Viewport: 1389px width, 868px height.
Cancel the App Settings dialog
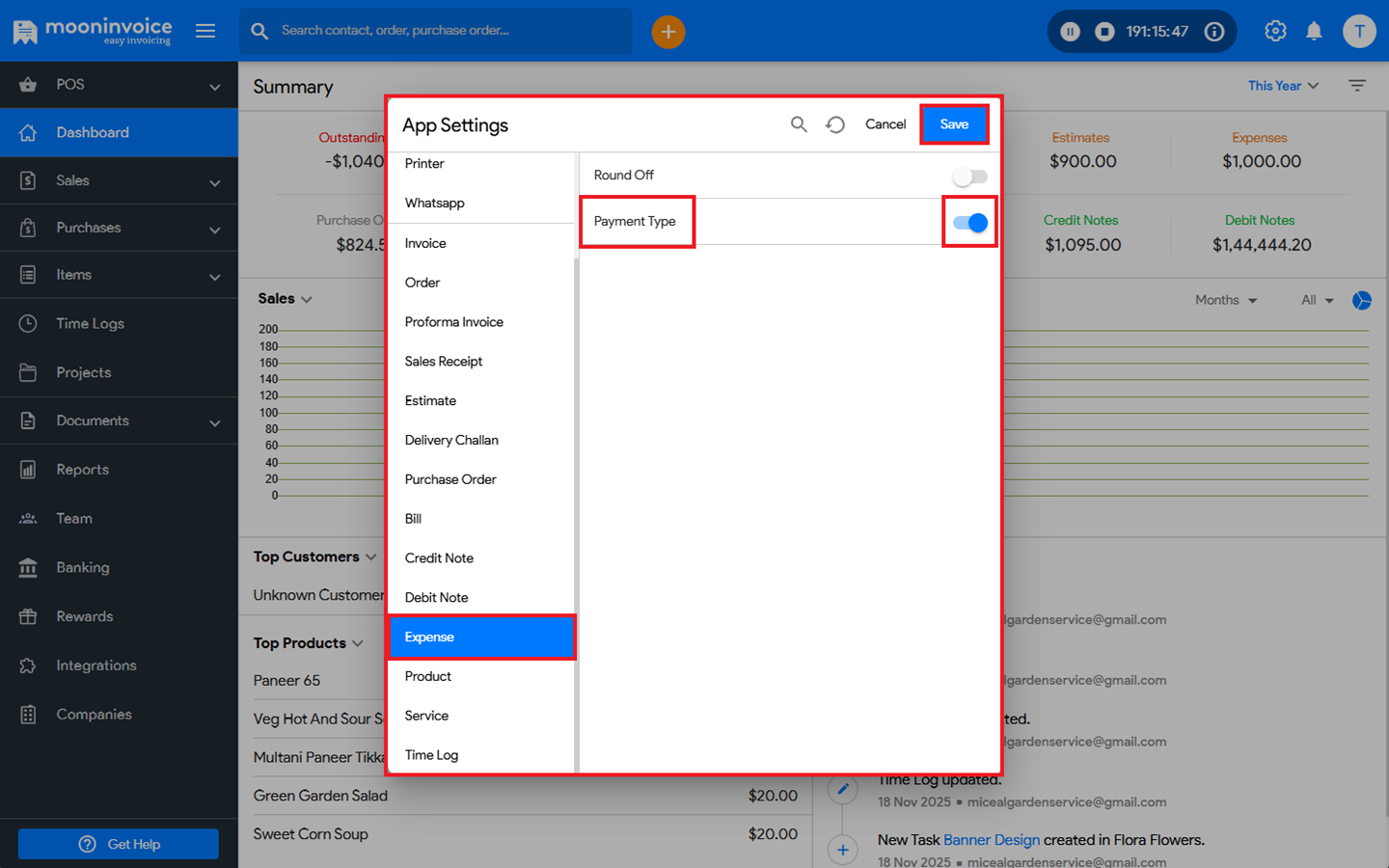point(885,124)
